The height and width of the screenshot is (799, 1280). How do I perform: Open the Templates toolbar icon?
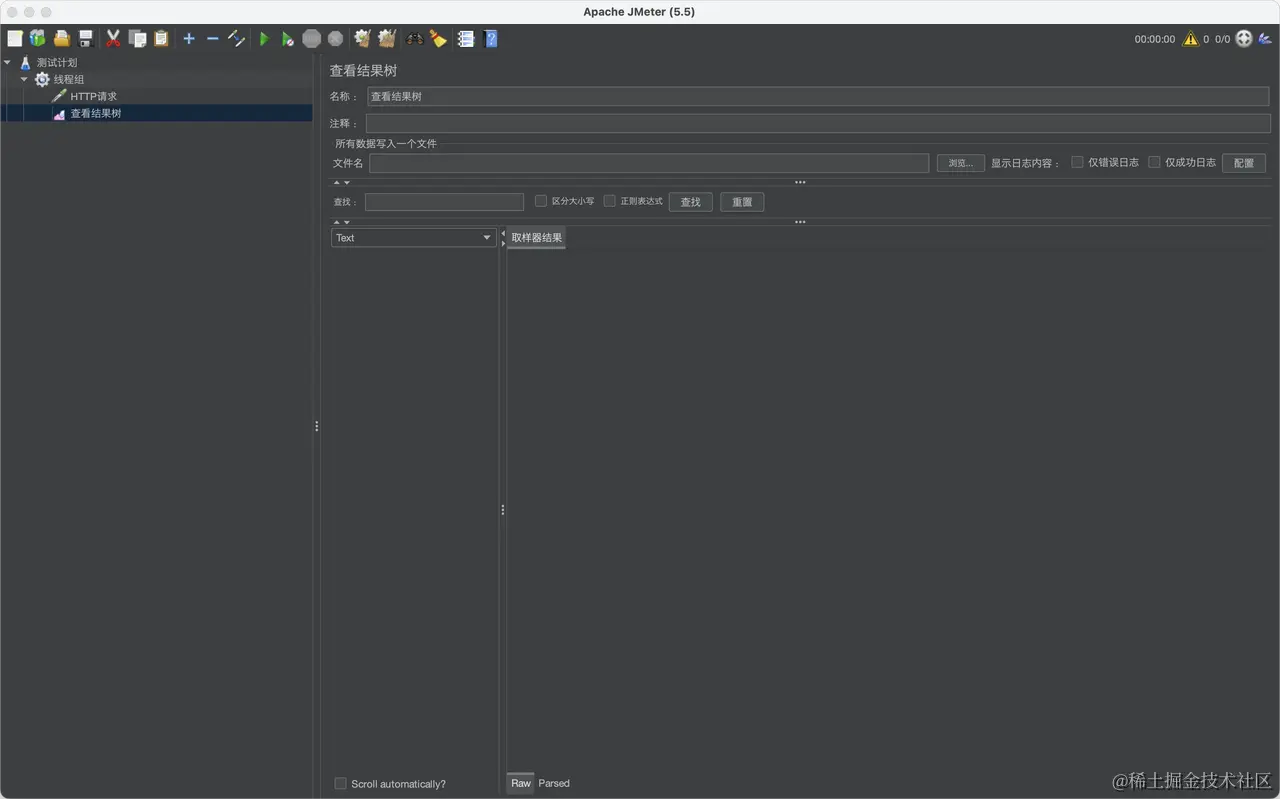(x=38, y=39)
